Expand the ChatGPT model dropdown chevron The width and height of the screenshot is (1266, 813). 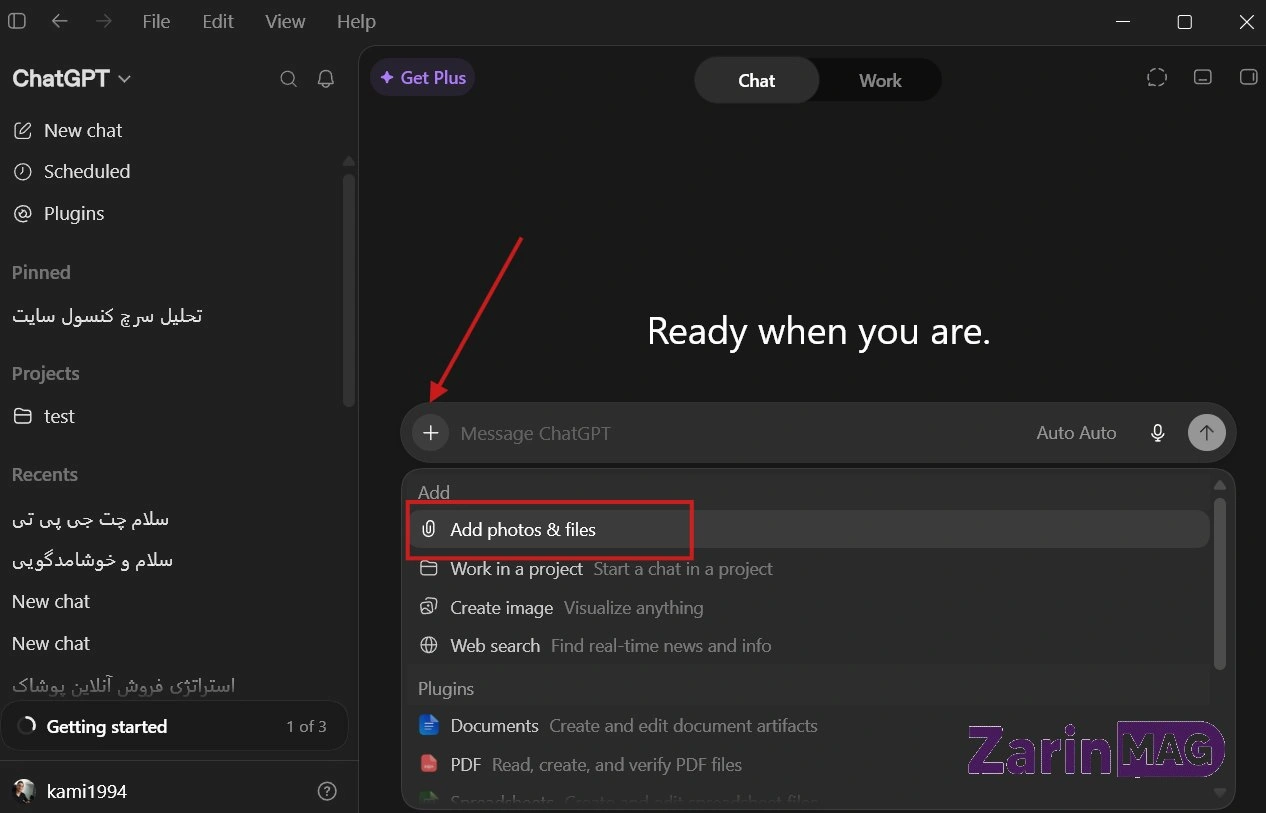(x=125, y=79)
